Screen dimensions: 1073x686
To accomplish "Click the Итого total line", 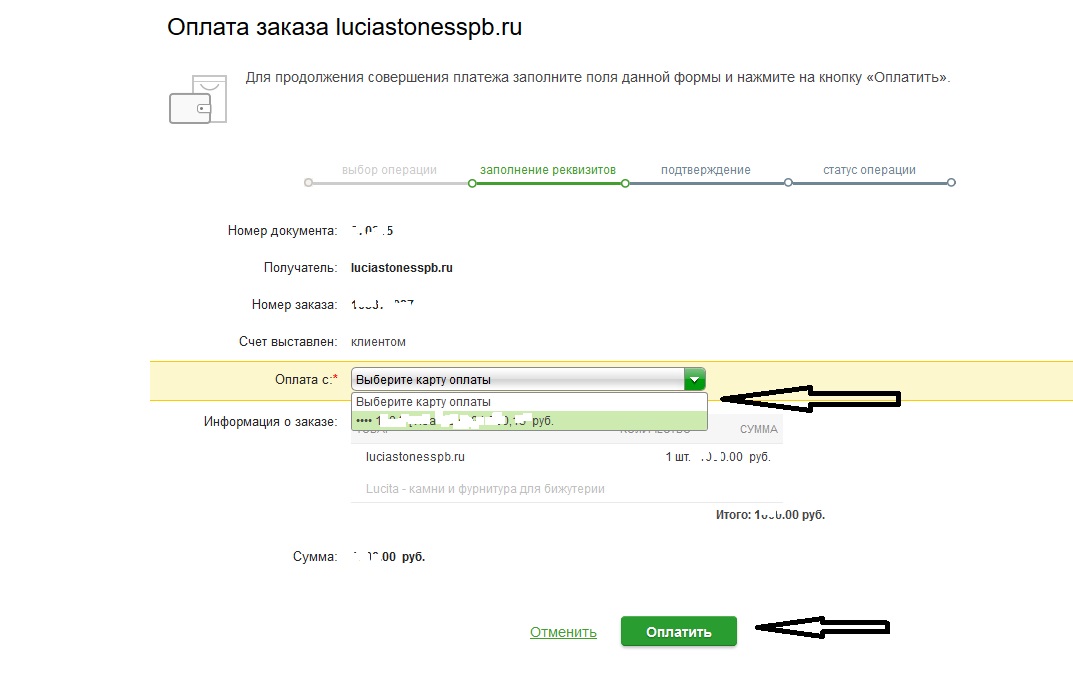I will pyautogui.click(x=771, y=515).
